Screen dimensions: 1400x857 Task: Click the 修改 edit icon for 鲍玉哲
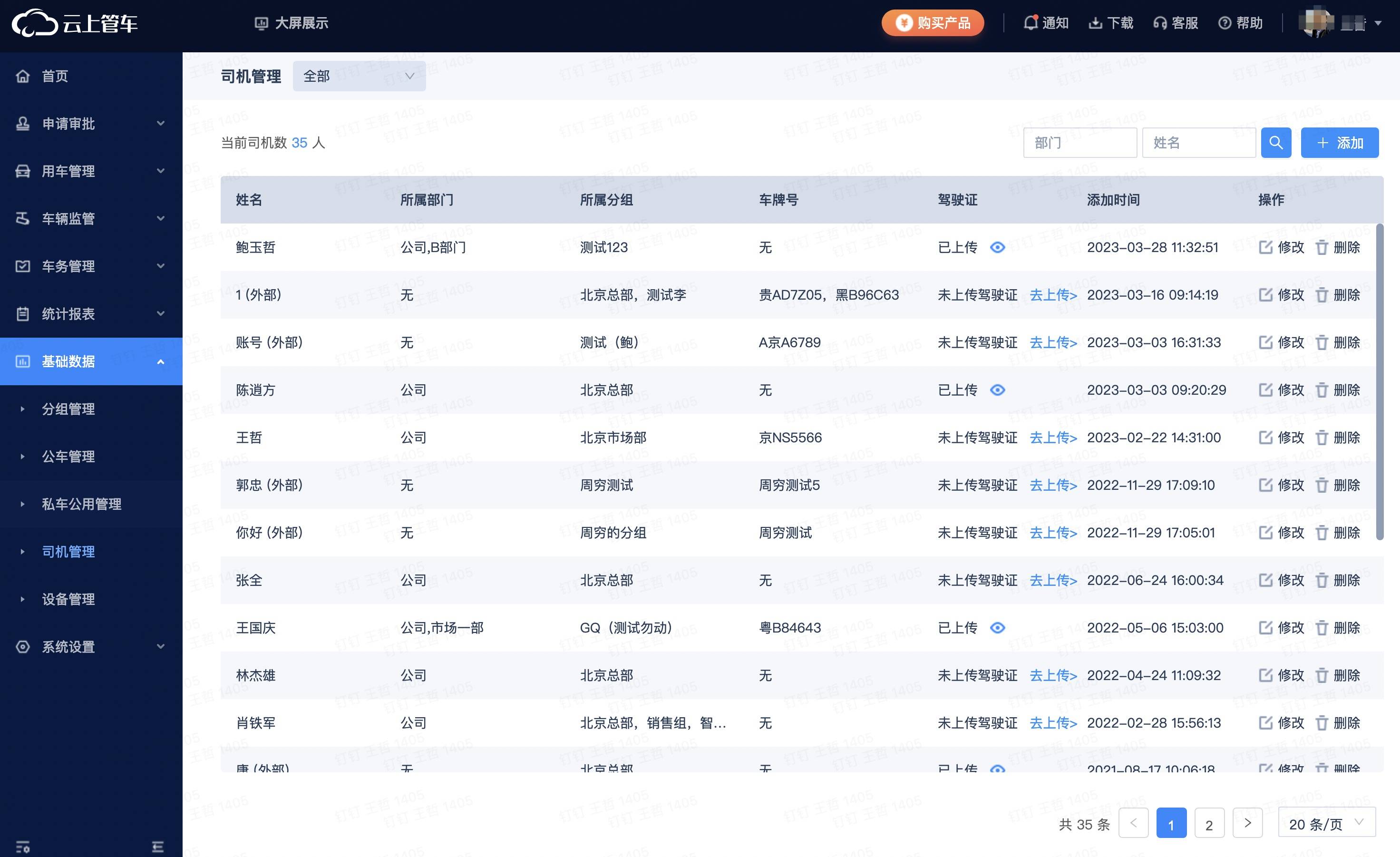coord(1265,247)
